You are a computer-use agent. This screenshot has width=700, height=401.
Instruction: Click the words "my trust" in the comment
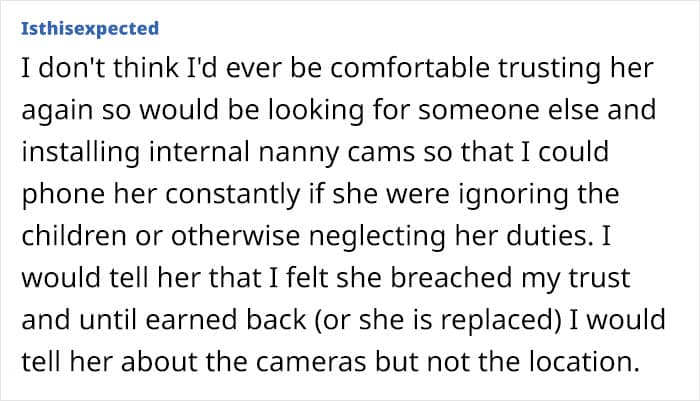coord(575,279)
